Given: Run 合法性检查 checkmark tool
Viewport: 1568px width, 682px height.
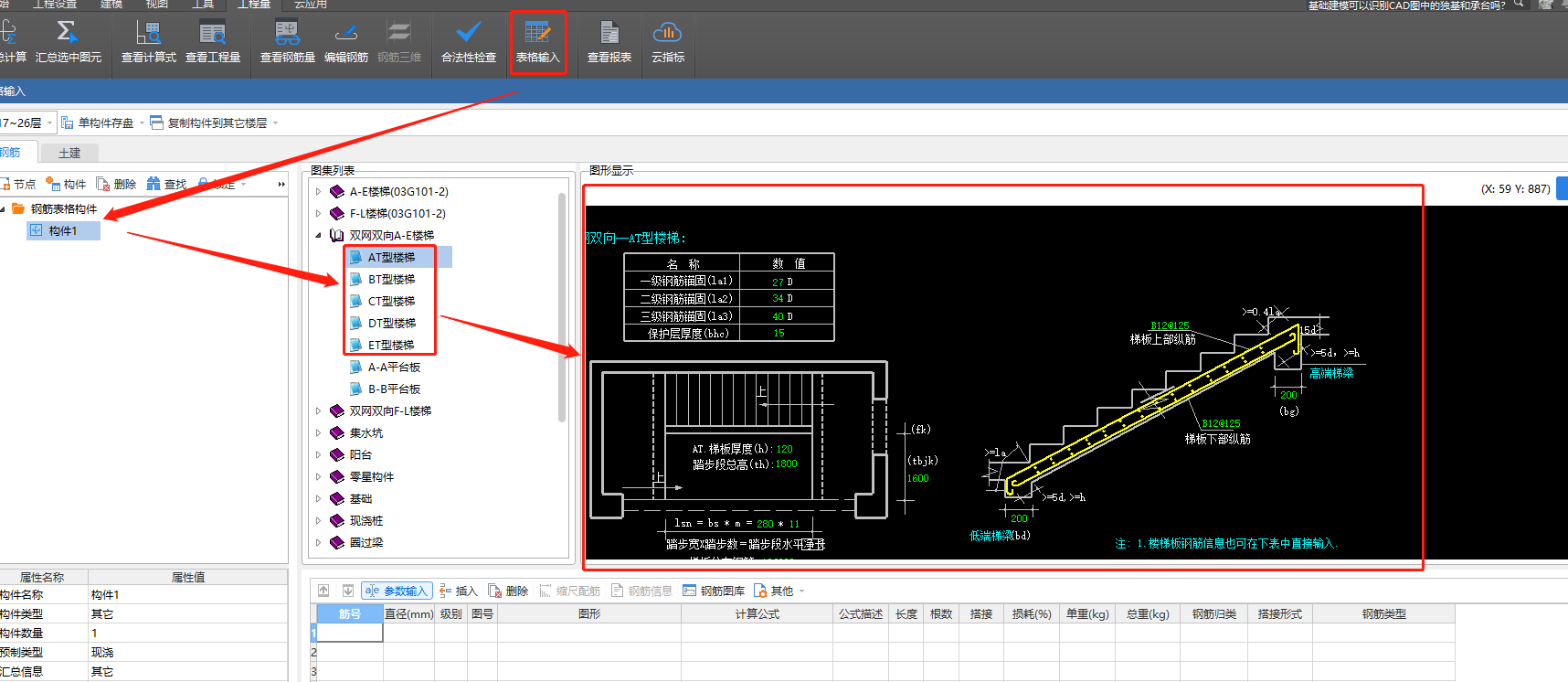Looking at the screenshot, I should point(469,42).
